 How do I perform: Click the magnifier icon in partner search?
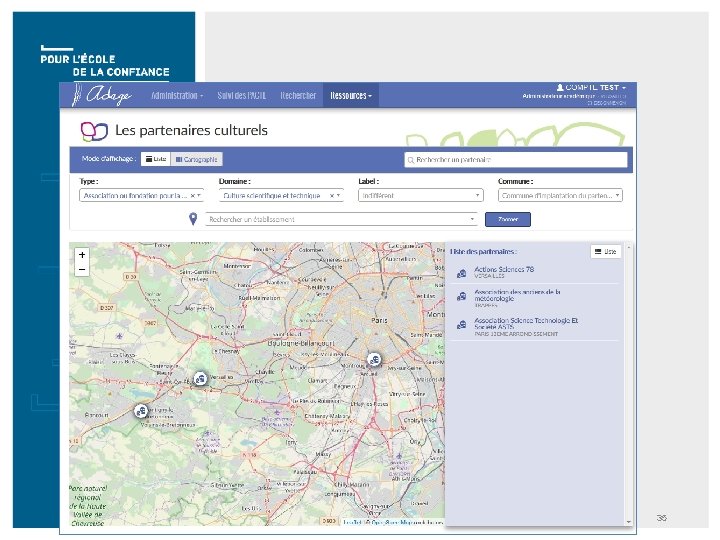click(411, 160)
